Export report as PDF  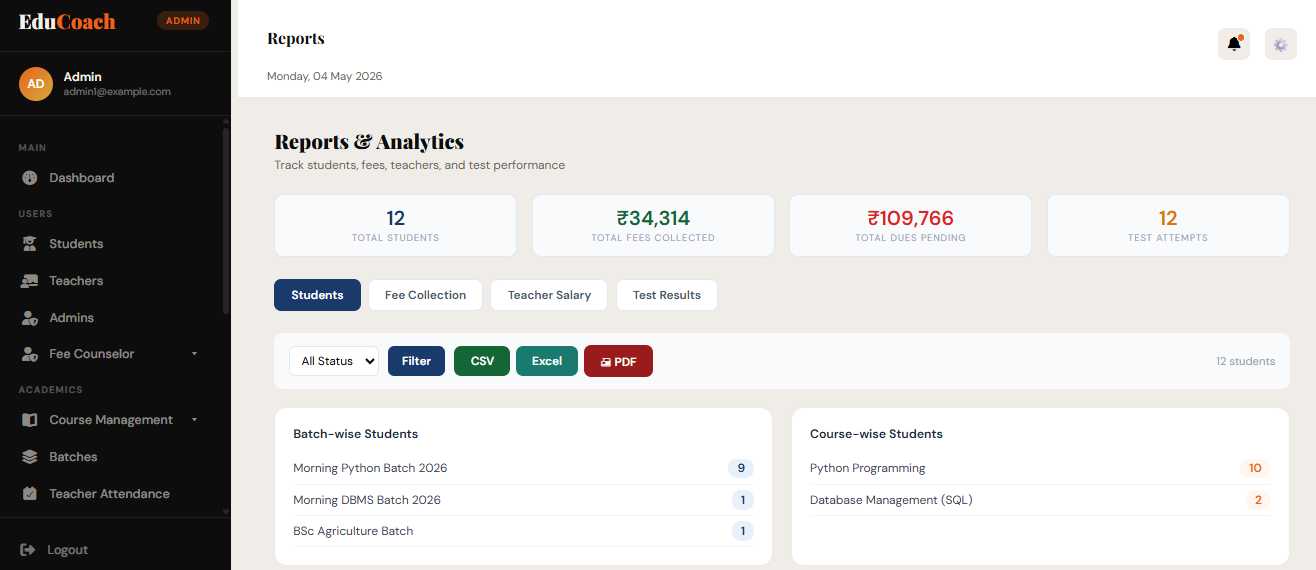(618, 361)
